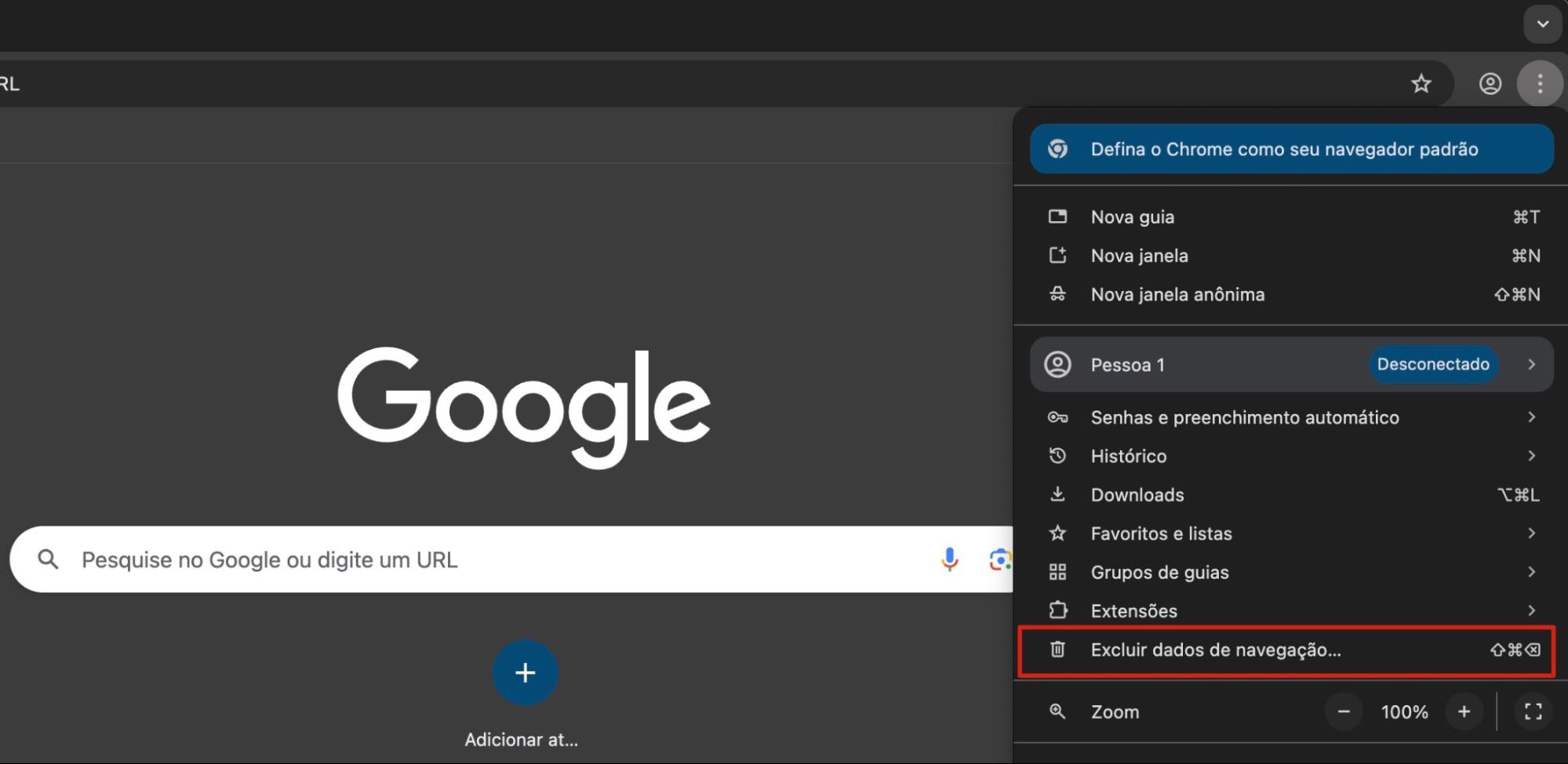Click the Downloads icon in the menu
The width and height of the screenshot is (1568, 764).
point(1058,494)
